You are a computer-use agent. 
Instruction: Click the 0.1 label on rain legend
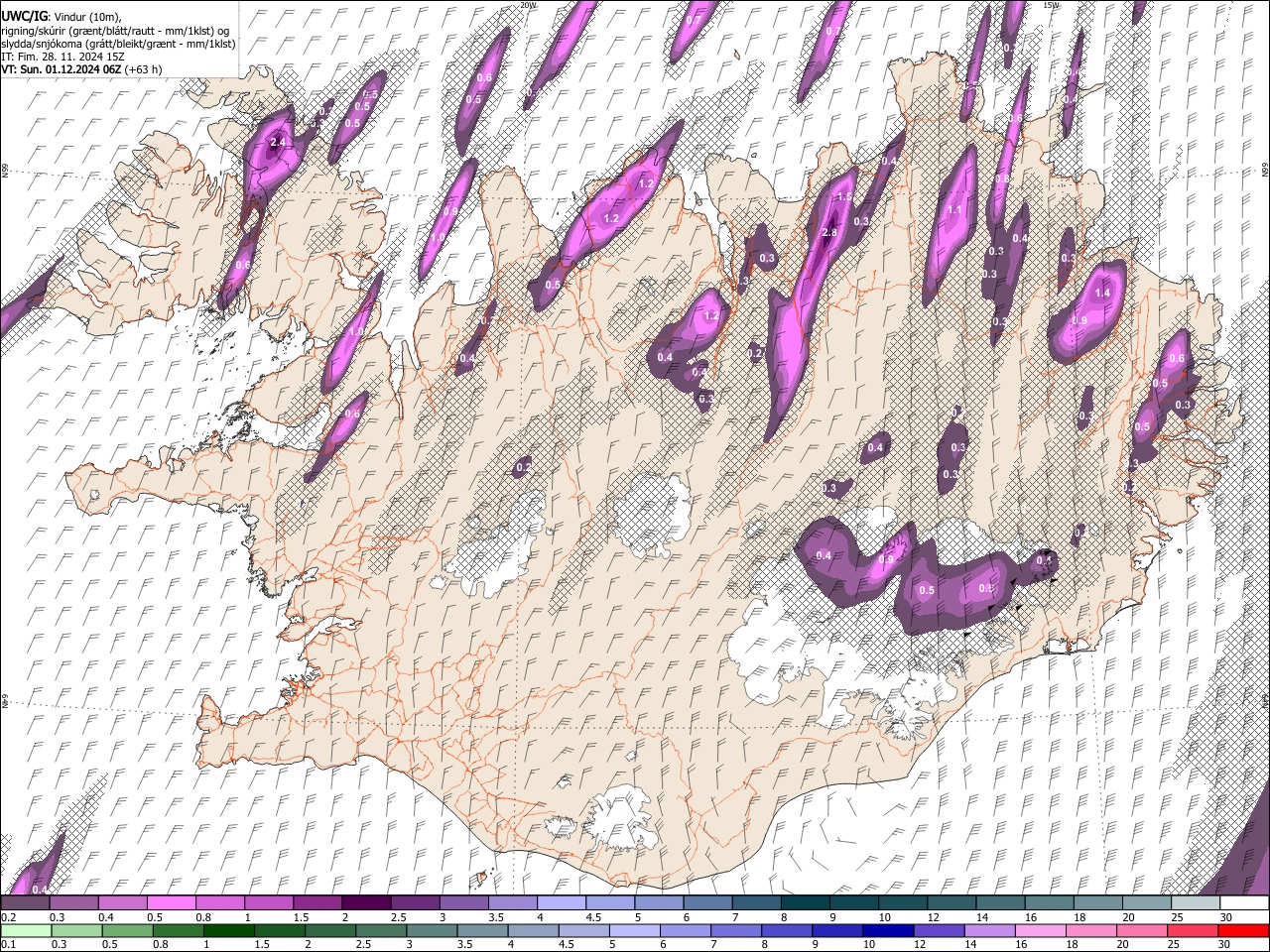[8, 945]
